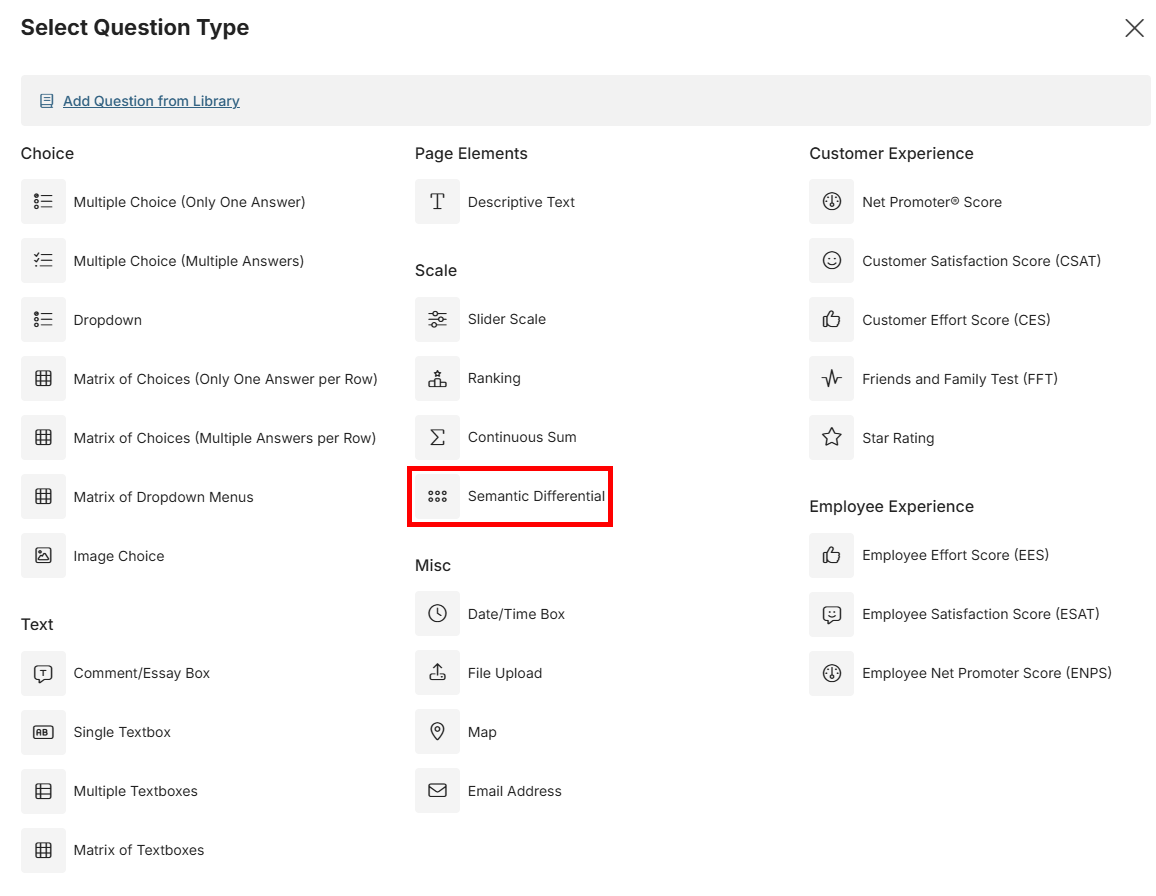Viewport: 1156px width, 896px height.
Task: Click the Multiple Textboxes icon
Action: coord(43,791)
